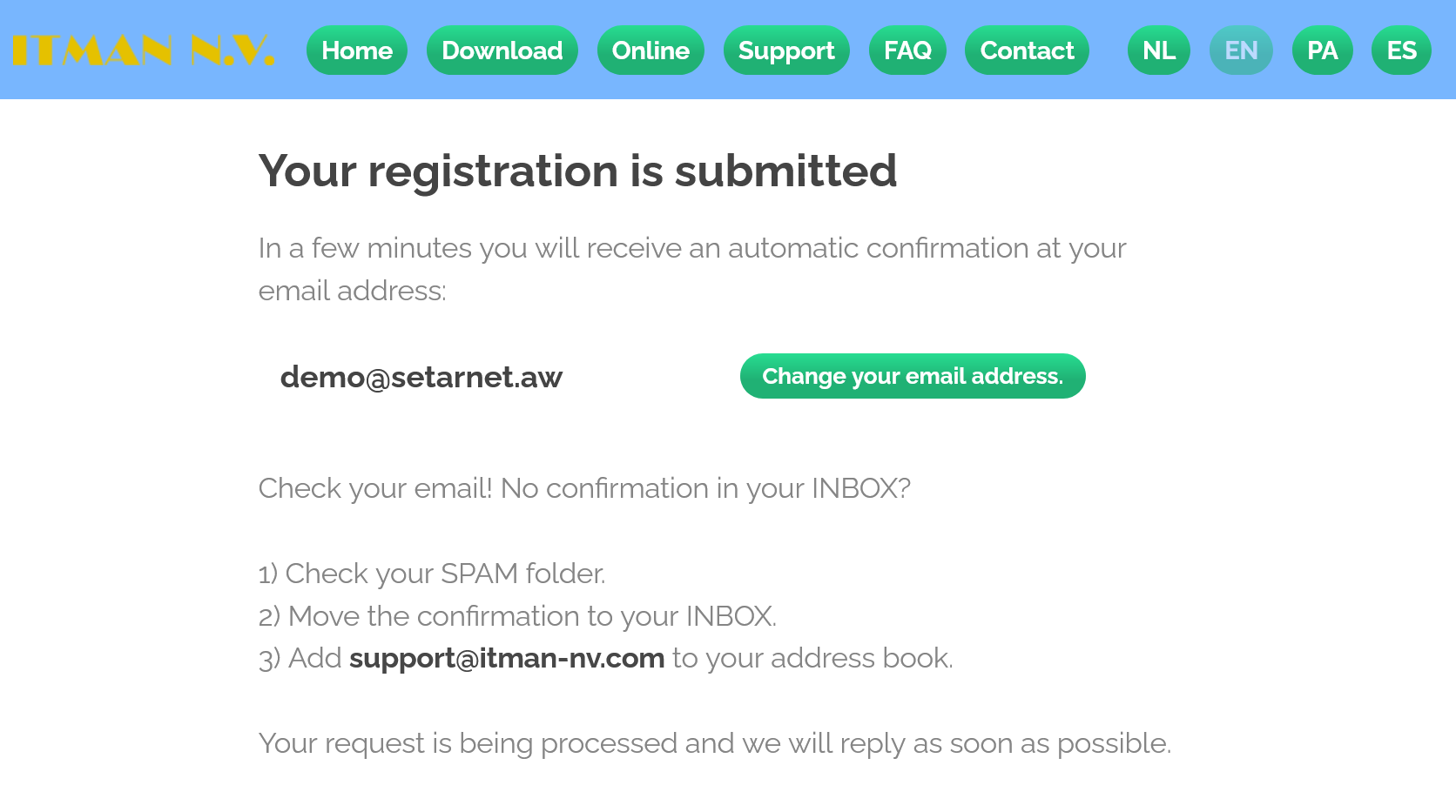Screen dimensions: 1456x812
Task: Click the 'Your request is being processed' sentence
Action: click(x=714, y=743)
